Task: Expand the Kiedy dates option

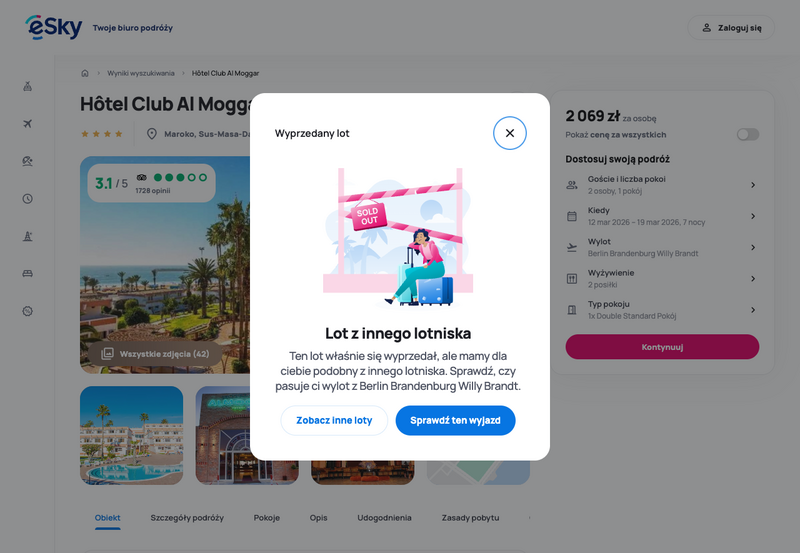Action: click(x=662, y=216)
